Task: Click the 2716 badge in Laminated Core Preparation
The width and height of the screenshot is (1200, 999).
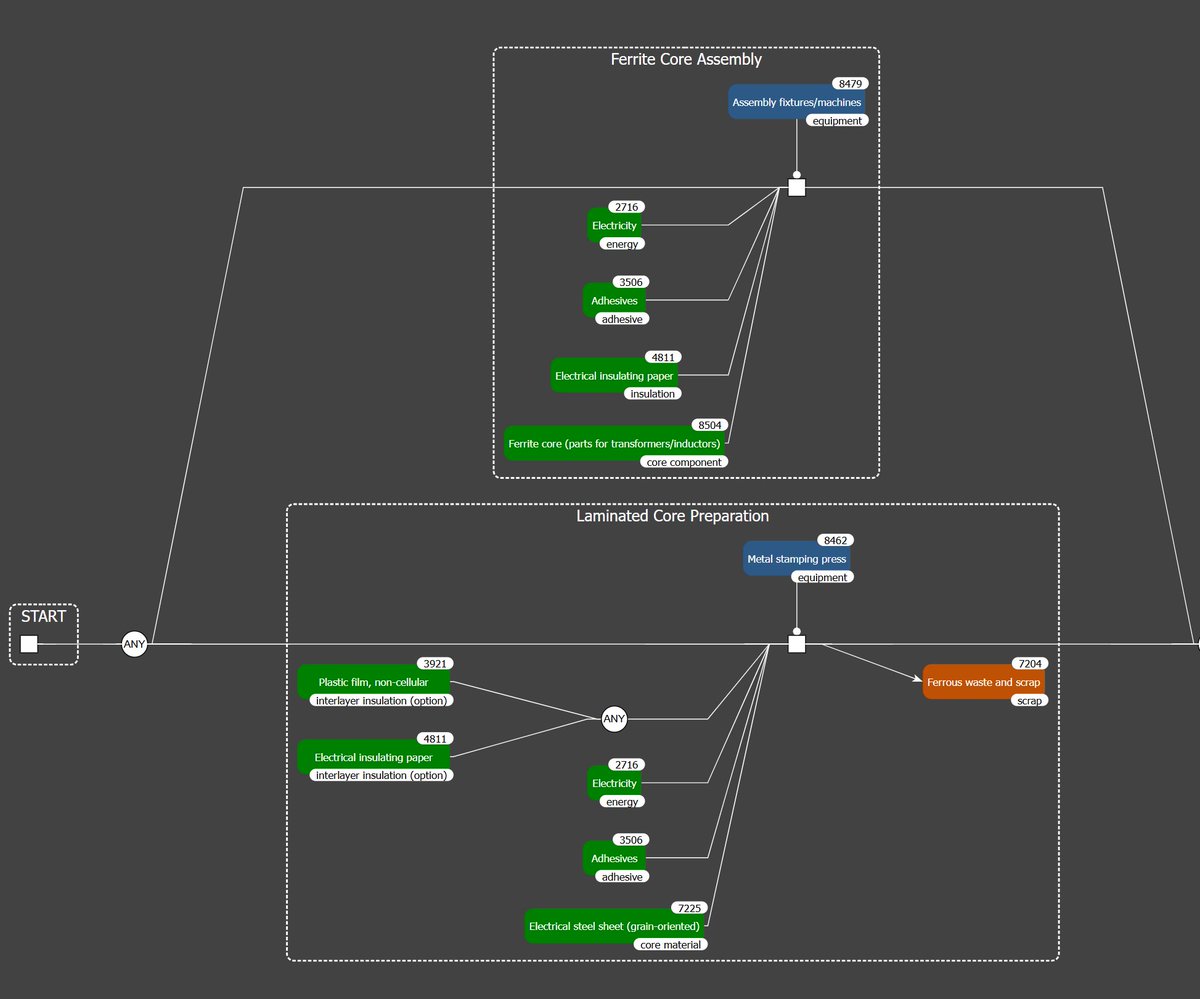Action: (x=626, y=764)
